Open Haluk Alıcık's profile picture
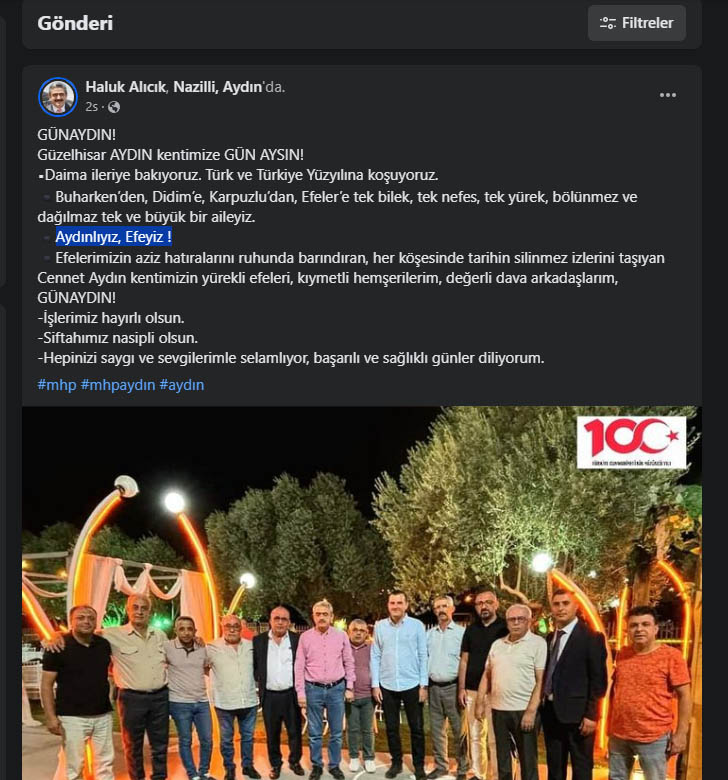Viewport: 728px width, 780px height. (x=58, y=97)
